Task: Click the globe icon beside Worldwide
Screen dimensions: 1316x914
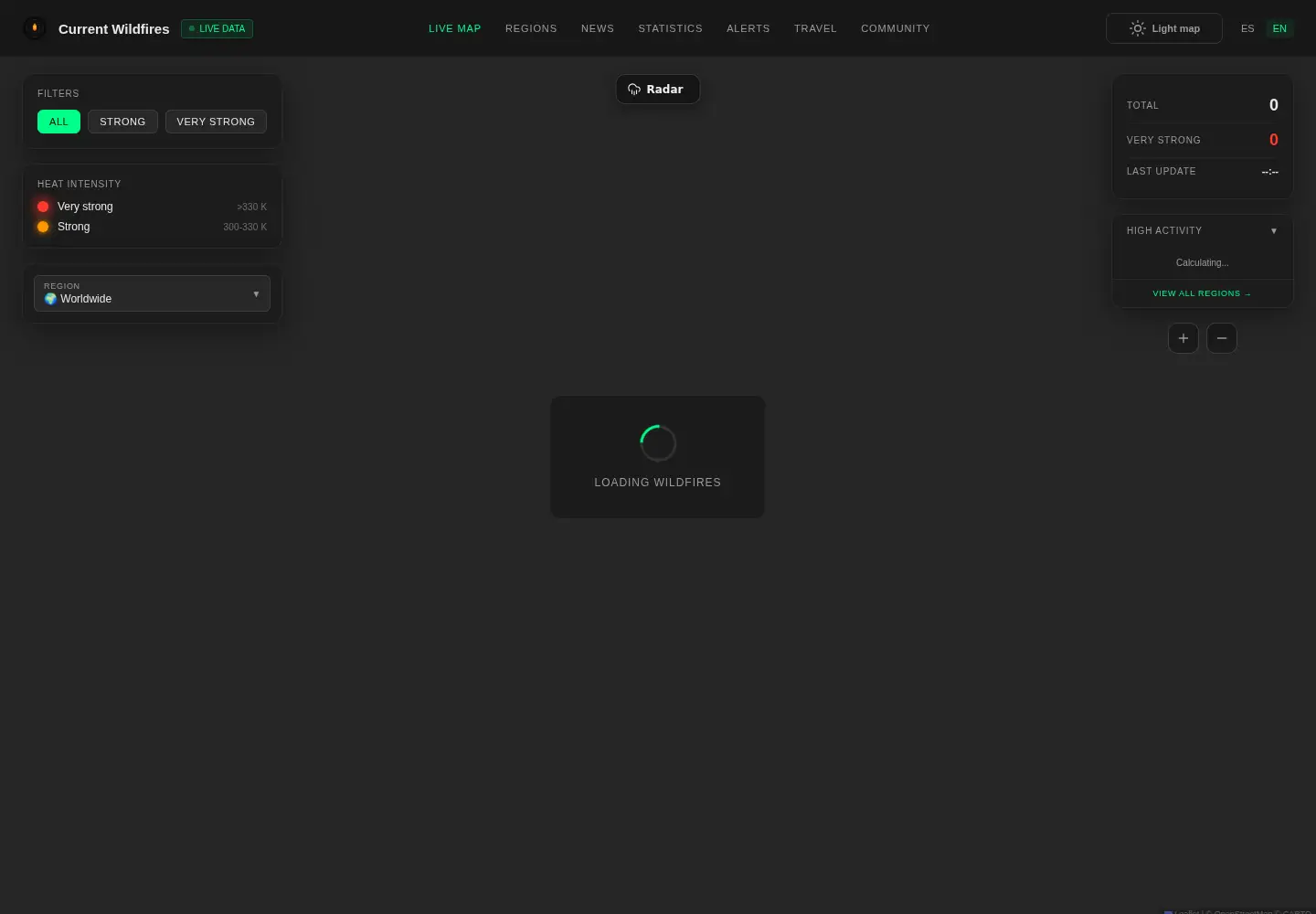Action: (x=50, y=299)
